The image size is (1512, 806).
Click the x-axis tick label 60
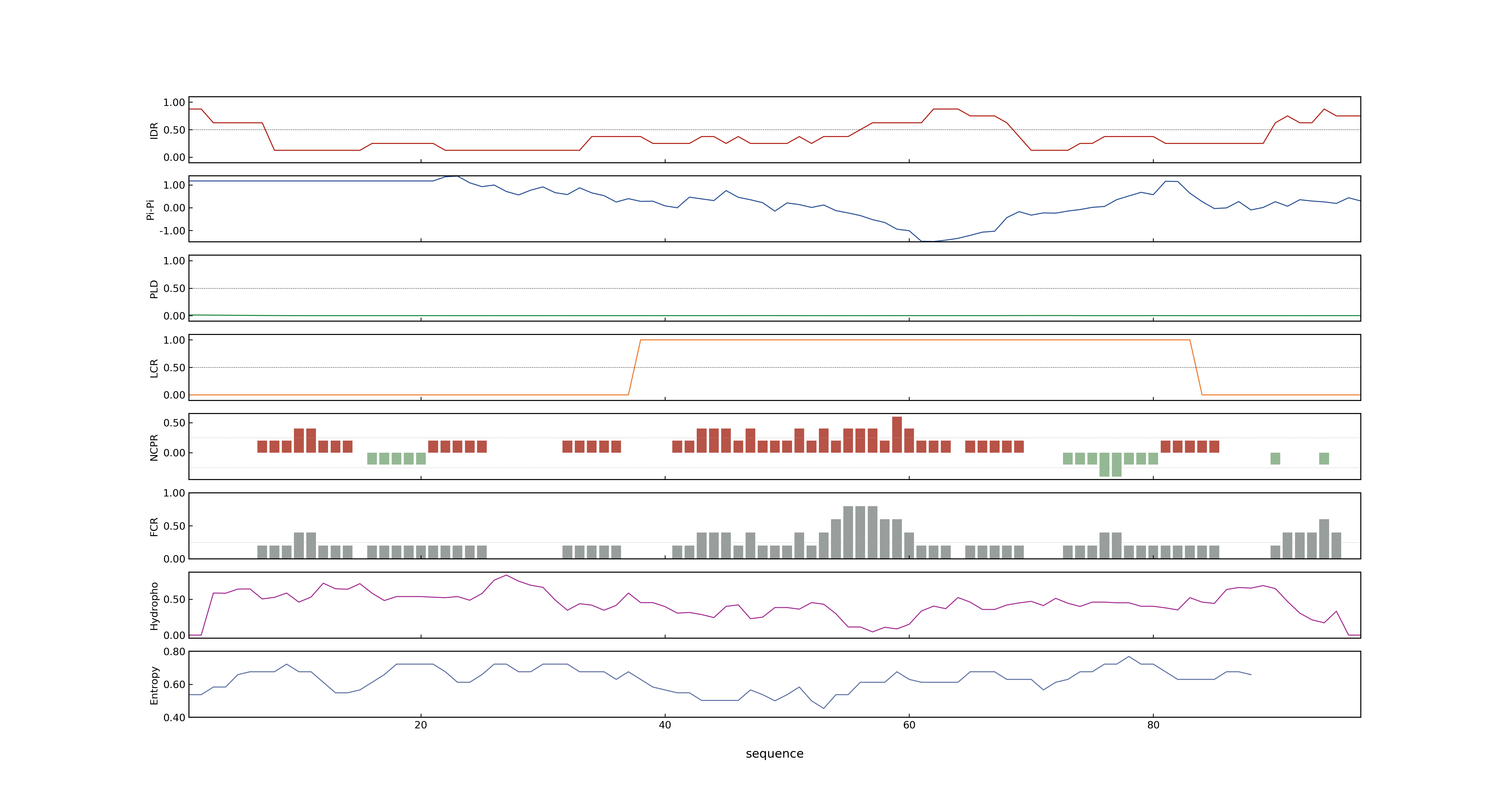[909, 725]
